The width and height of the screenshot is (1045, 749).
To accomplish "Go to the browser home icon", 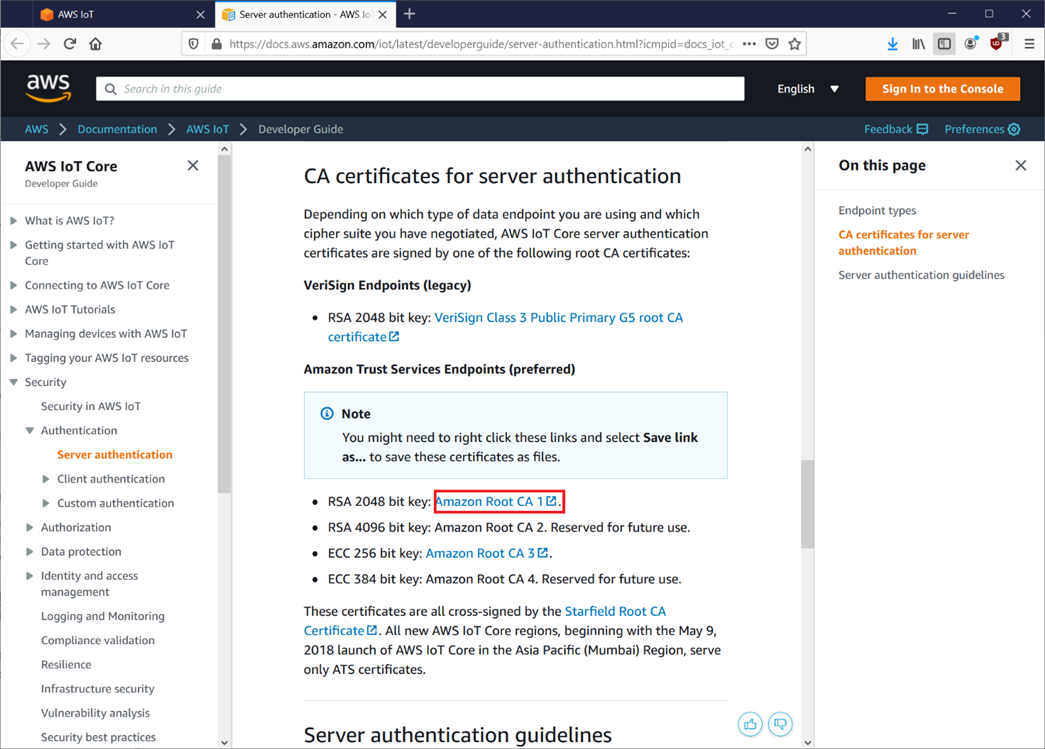I will (x=95, y=44).
